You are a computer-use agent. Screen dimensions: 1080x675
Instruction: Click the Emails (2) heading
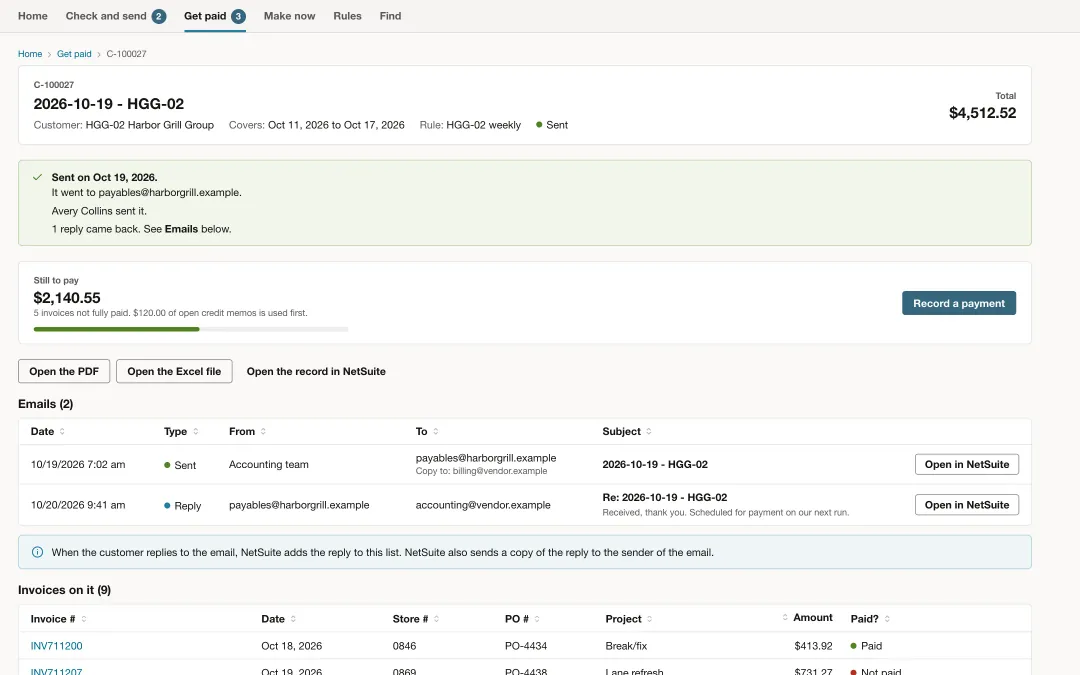[45, 404]
